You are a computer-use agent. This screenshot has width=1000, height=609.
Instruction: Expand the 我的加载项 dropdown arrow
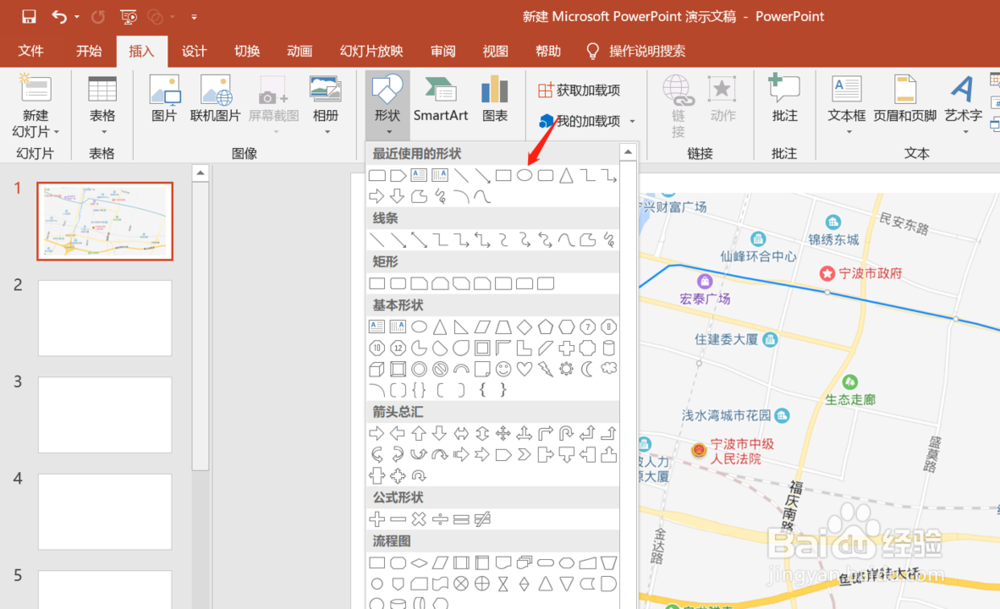coord(632,121)
